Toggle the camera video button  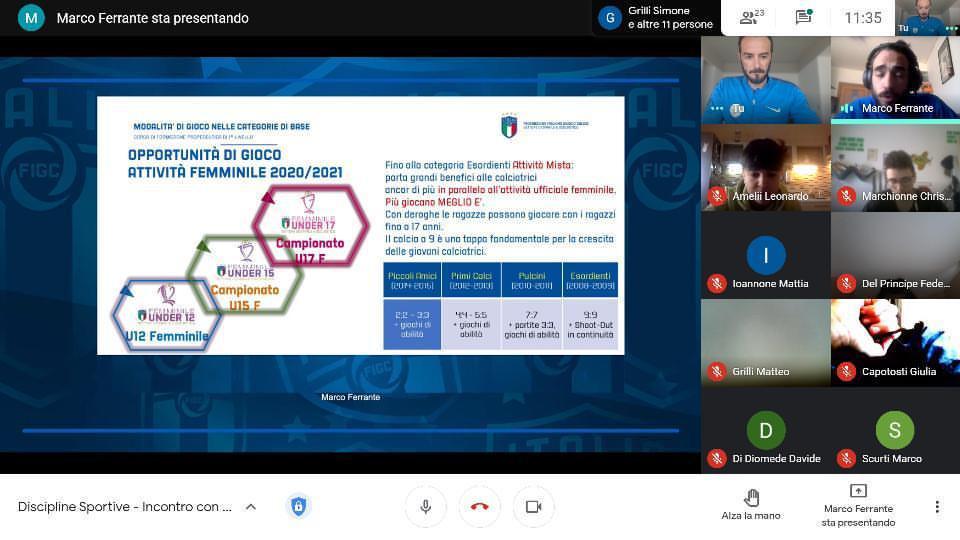point(533,507)
